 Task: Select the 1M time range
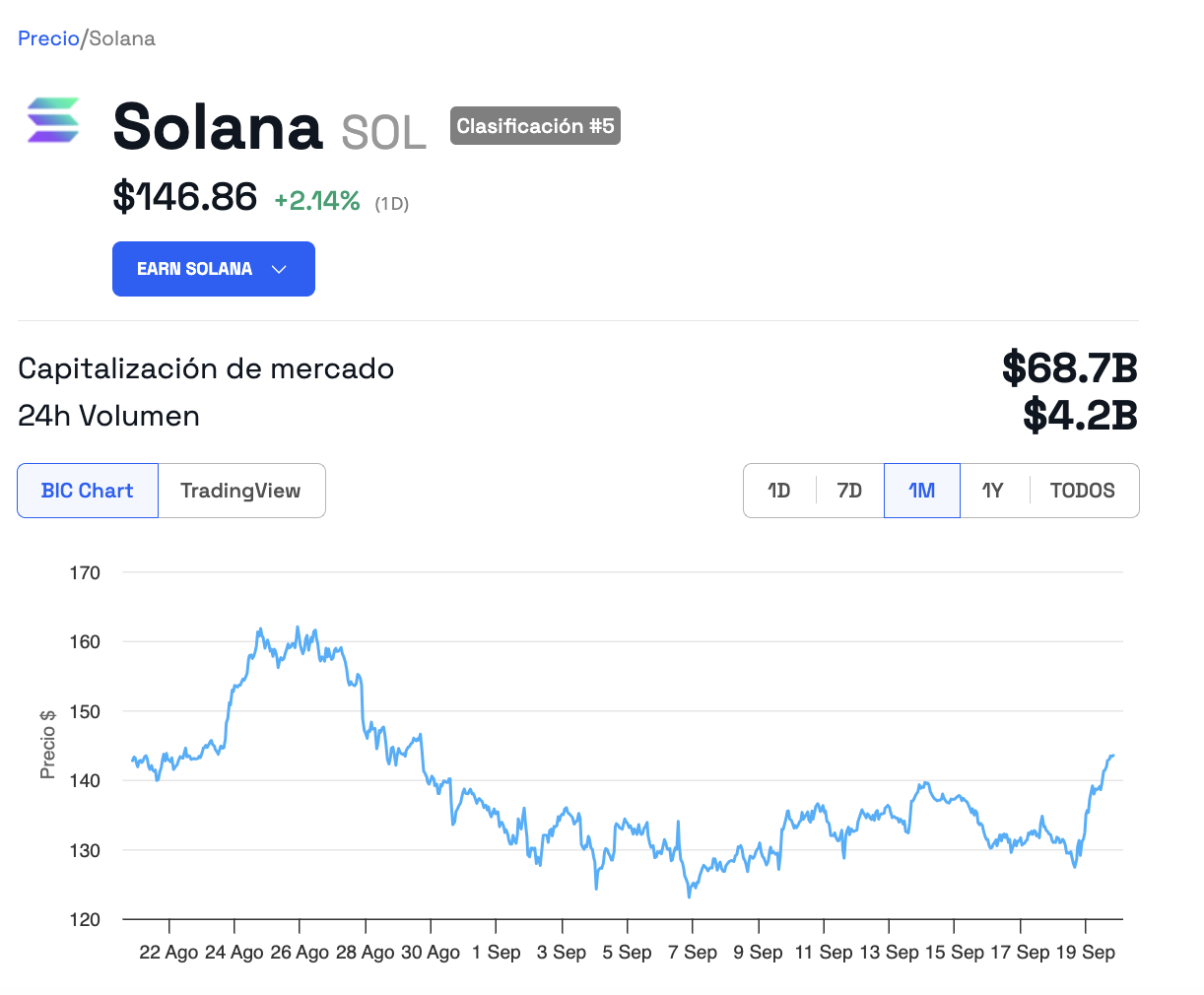pyautogui.click(x=922, y=491)
